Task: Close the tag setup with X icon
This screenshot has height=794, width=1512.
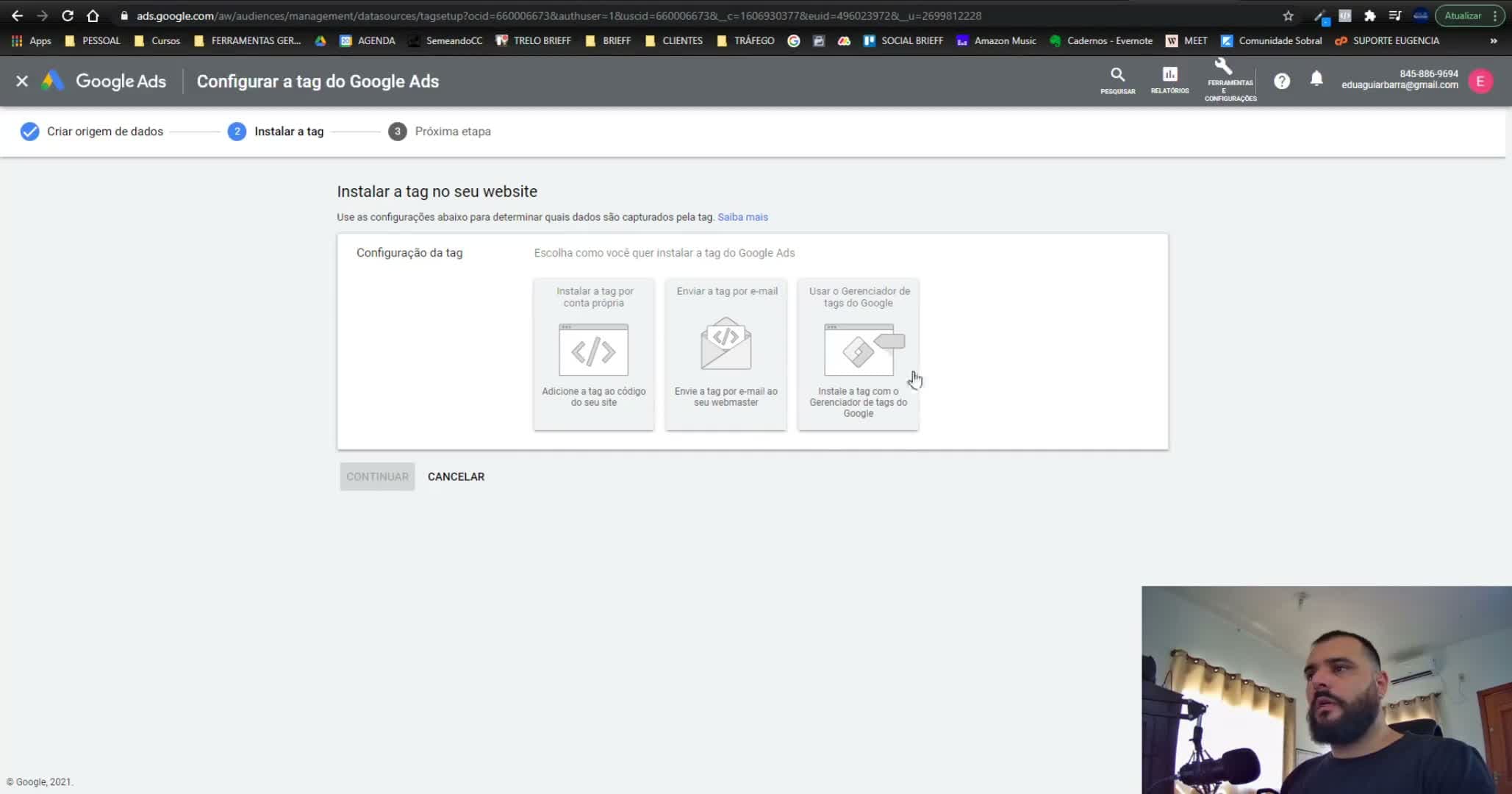Action: [x=22, y=81]
